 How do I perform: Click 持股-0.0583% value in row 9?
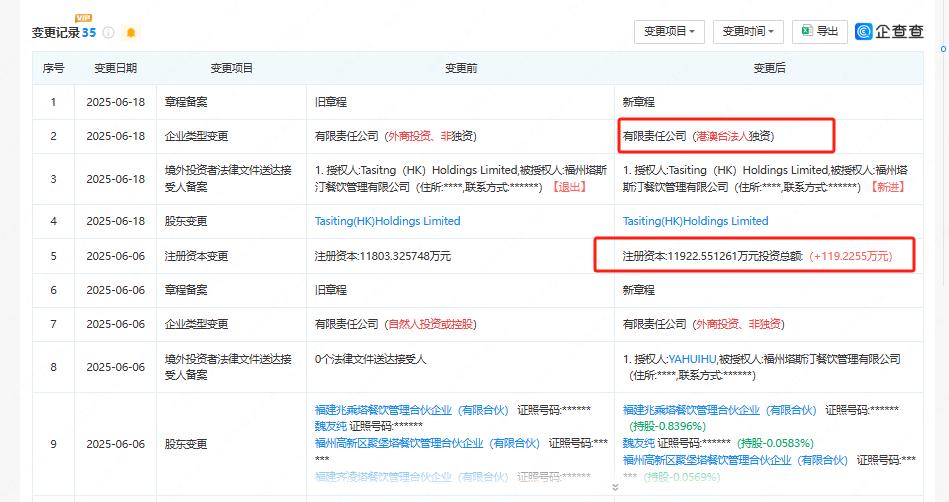tap(775, 443)
